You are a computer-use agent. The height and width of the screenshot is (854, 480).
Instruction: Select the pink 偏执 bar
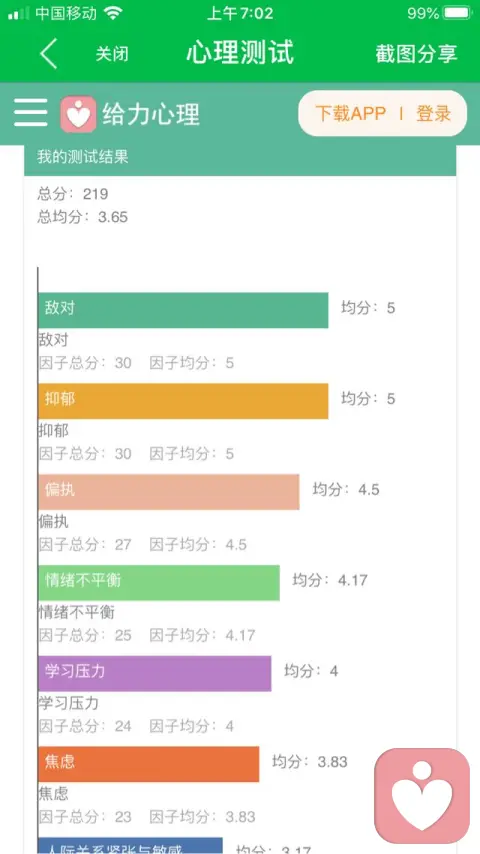pos(169,492)
